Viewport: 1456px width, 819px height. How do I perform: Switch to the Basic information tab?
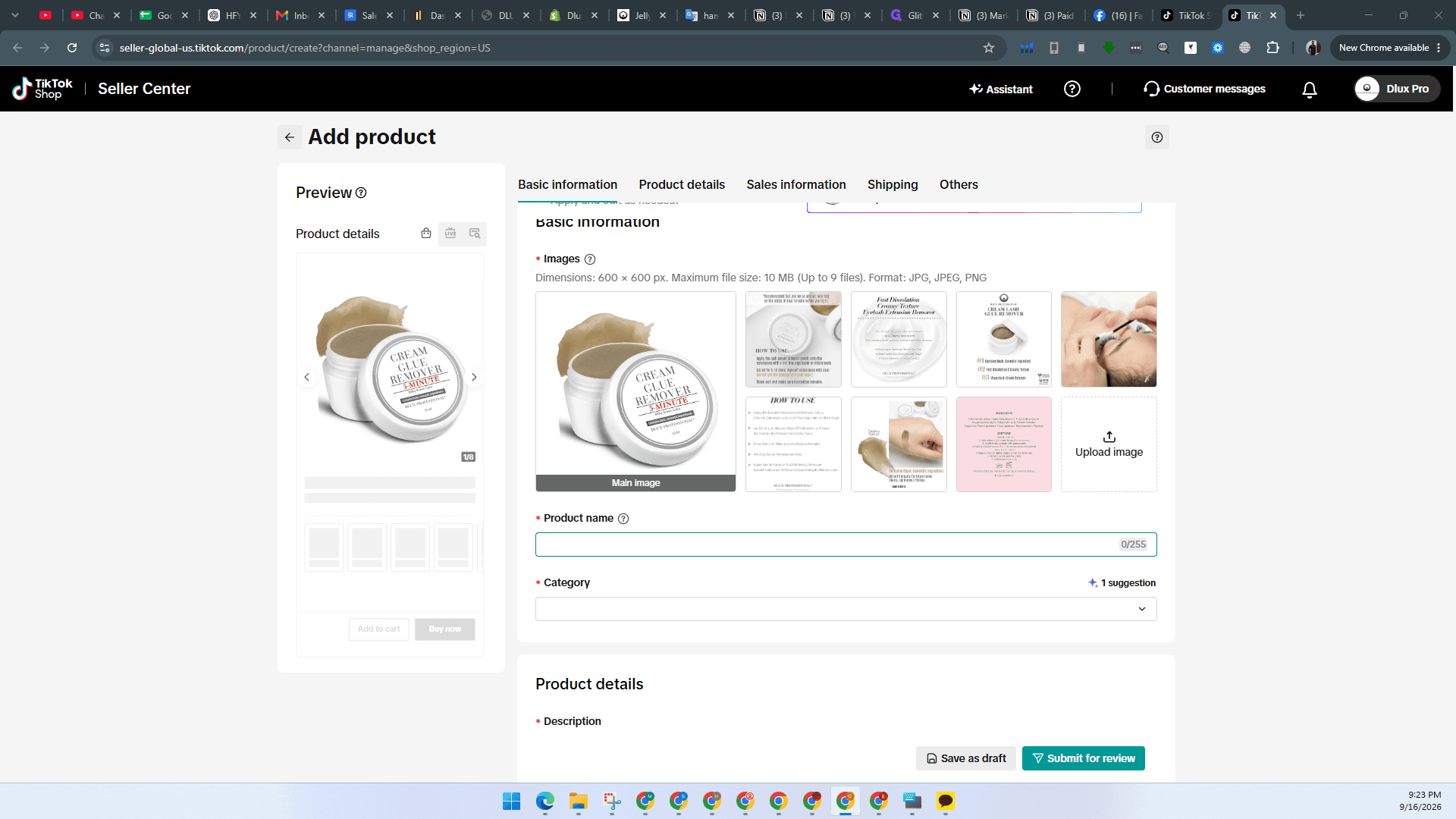(x=567, y=185)
